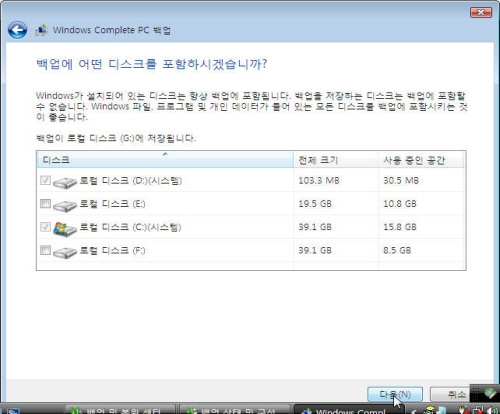Click the colorful globe icon beside Cancel button
The width and height of the screenshot is (500, 414).
(x=490, y=393)
